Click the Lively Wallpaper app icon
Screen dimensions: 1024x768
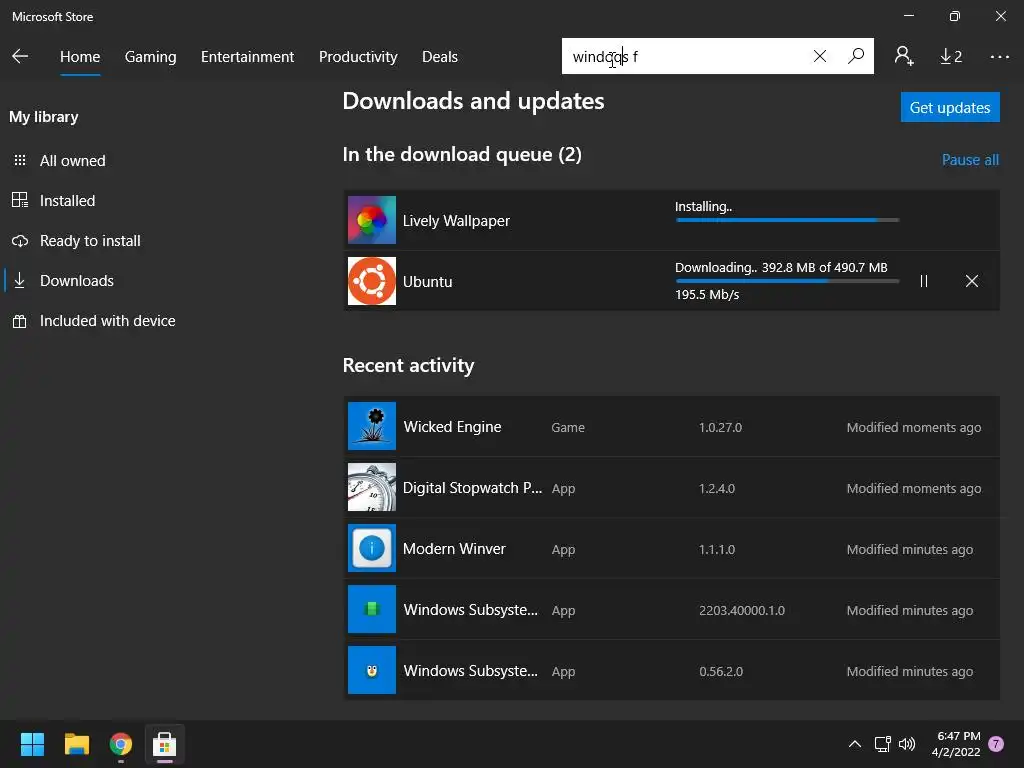click(372, 220)
